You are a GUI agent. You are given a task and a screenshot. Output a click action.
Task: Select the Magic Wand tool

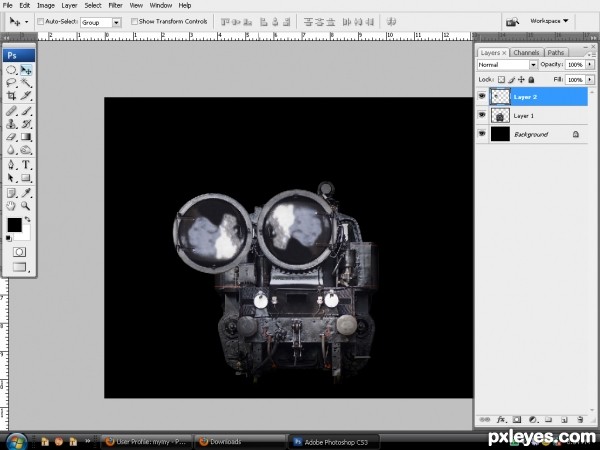pyautogui.click(x=26, y=83)
